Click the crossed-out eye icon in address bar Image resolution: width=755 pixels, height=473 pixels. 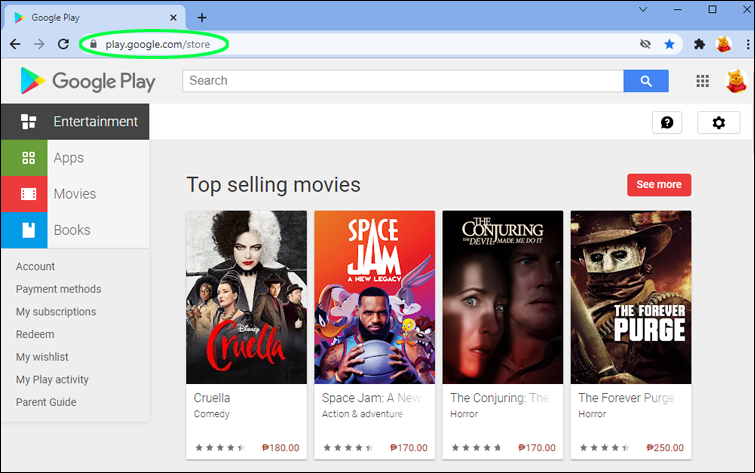645,44
